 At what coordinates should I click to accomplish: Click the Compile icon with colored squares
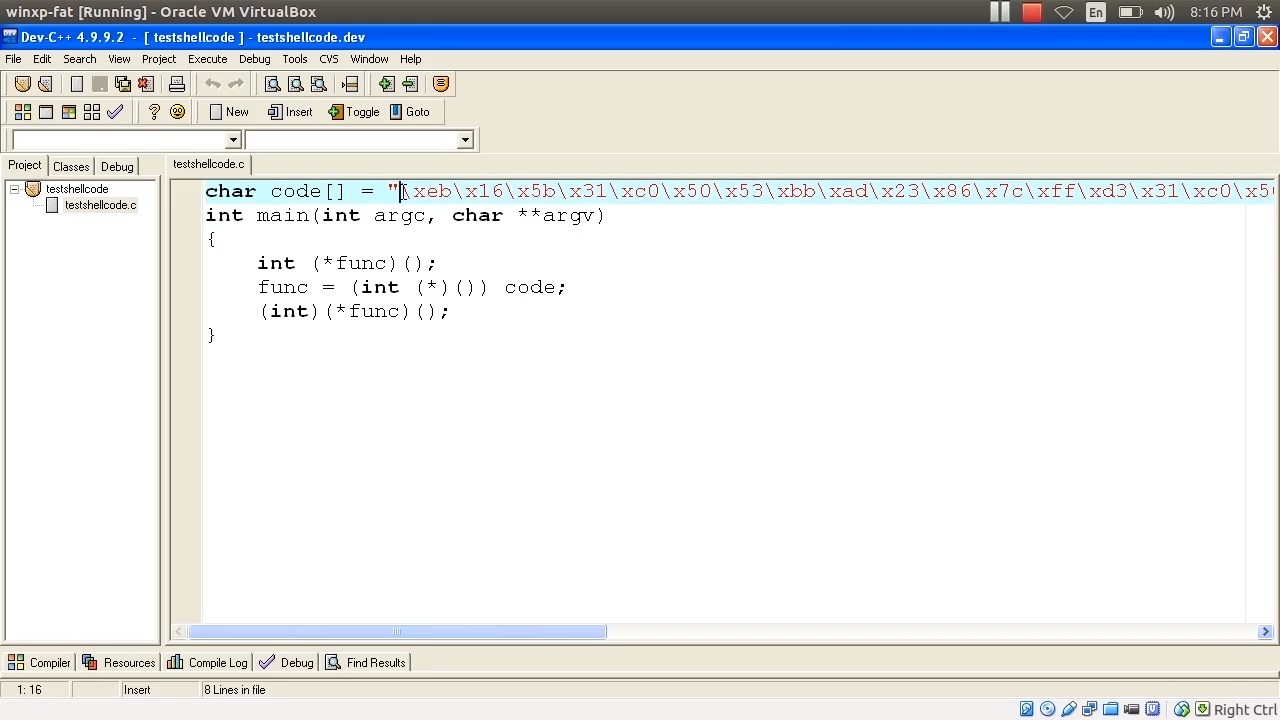pyautogui.click(x=22, y=112)
